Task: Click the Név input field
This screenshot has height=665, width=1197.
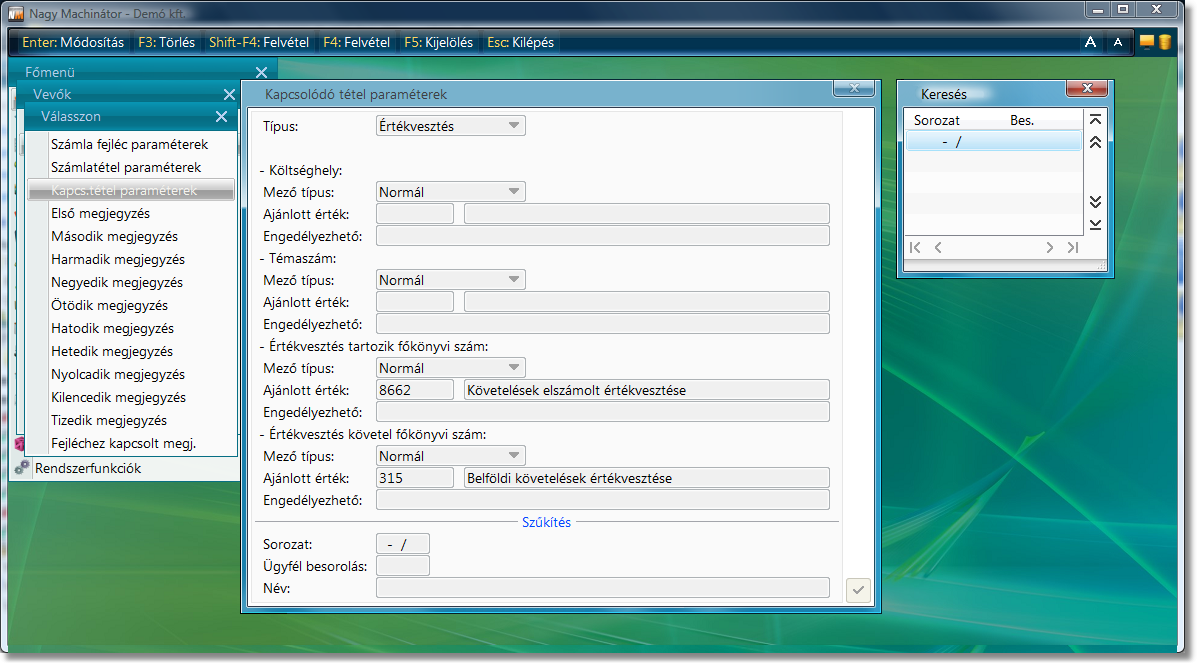Action: 602,588
